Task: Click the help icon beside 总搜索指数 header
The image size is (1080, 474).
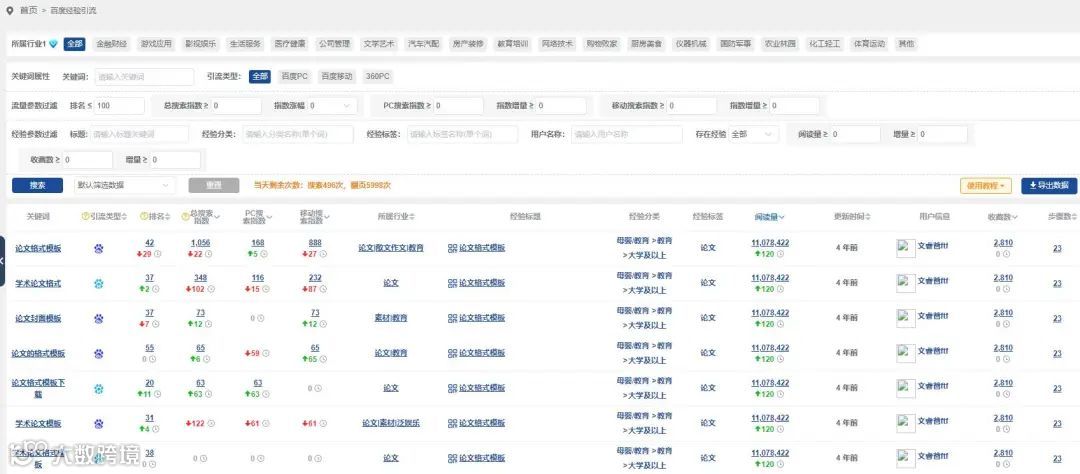Action: coord(185,216)
